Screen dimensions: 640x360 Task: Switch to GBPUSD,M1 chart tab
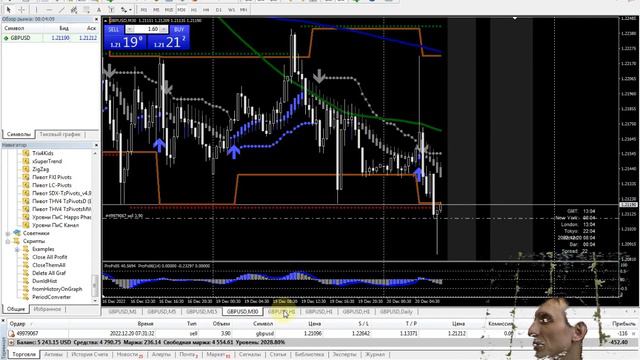click(x=122, y=311)
